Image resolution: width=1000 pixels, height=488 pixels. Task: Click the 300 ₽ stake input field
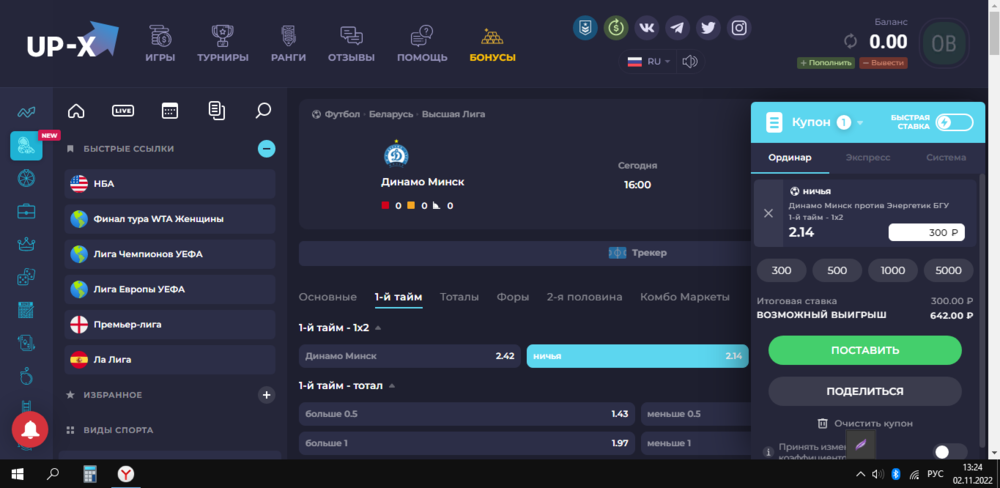pos(927,233)
